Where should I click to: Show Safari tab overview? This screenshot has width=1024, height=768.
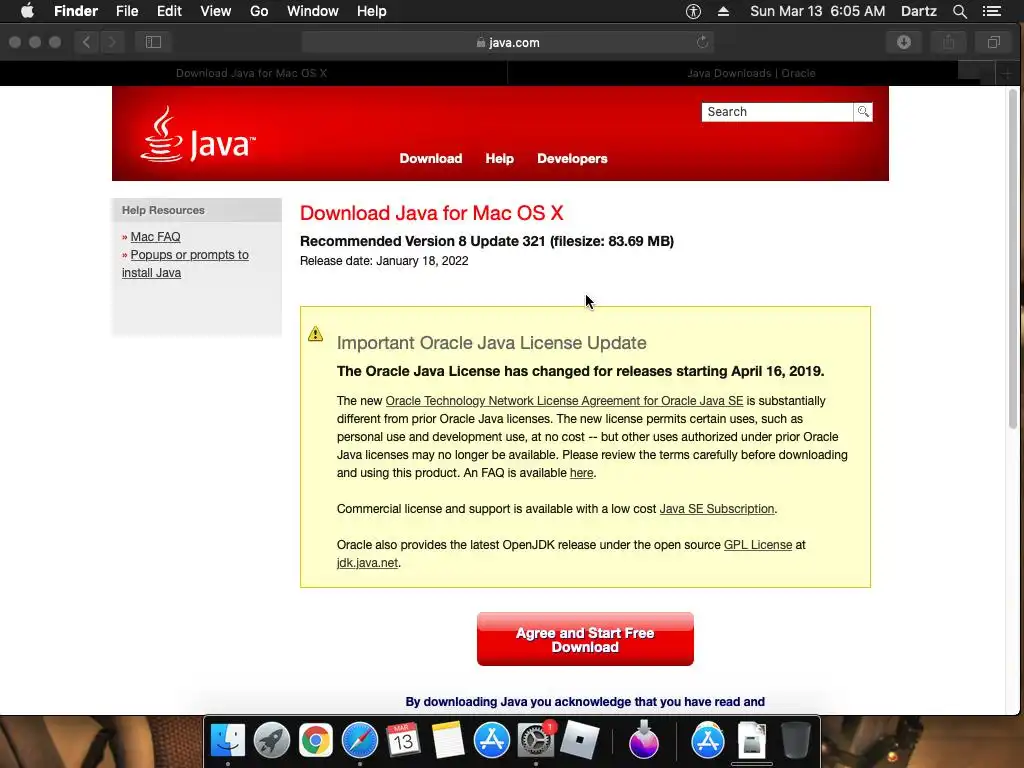click(x=993, y=42)
